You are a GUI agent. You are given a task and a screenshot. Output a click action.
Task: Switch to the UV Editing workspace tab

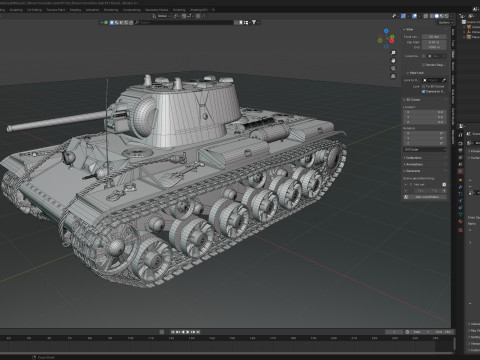tap(34, 10)
